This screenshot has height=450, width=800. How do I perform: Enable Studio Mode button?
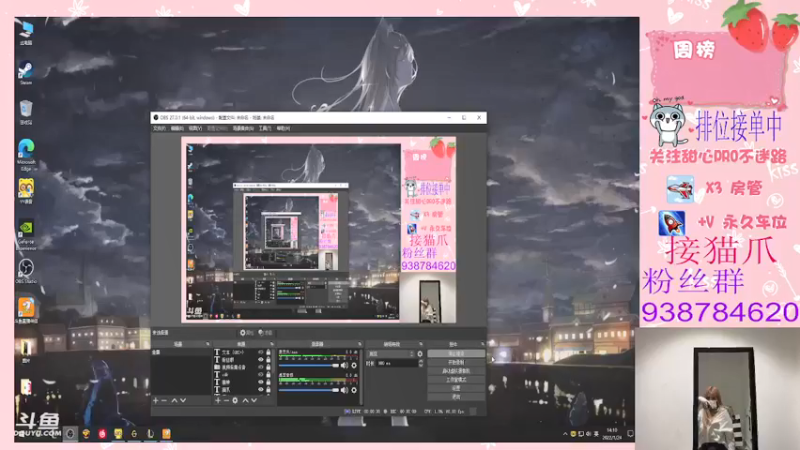point(456,380)
